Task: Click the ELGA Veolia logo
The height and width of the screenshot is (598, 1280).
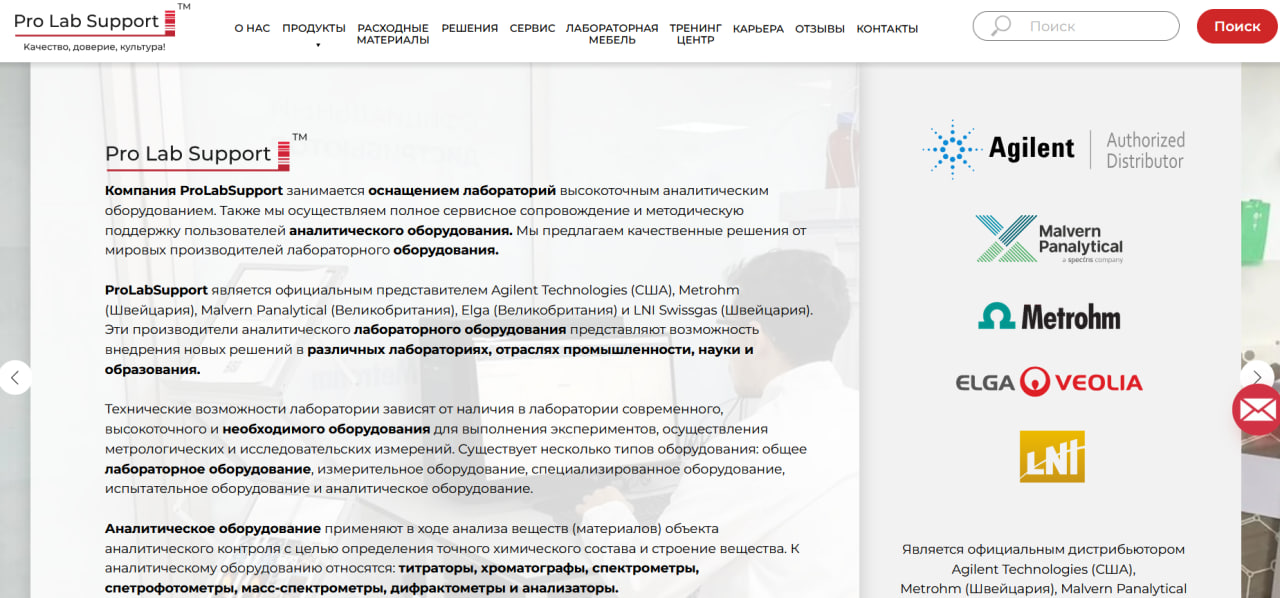Action: click(1049, 381)
